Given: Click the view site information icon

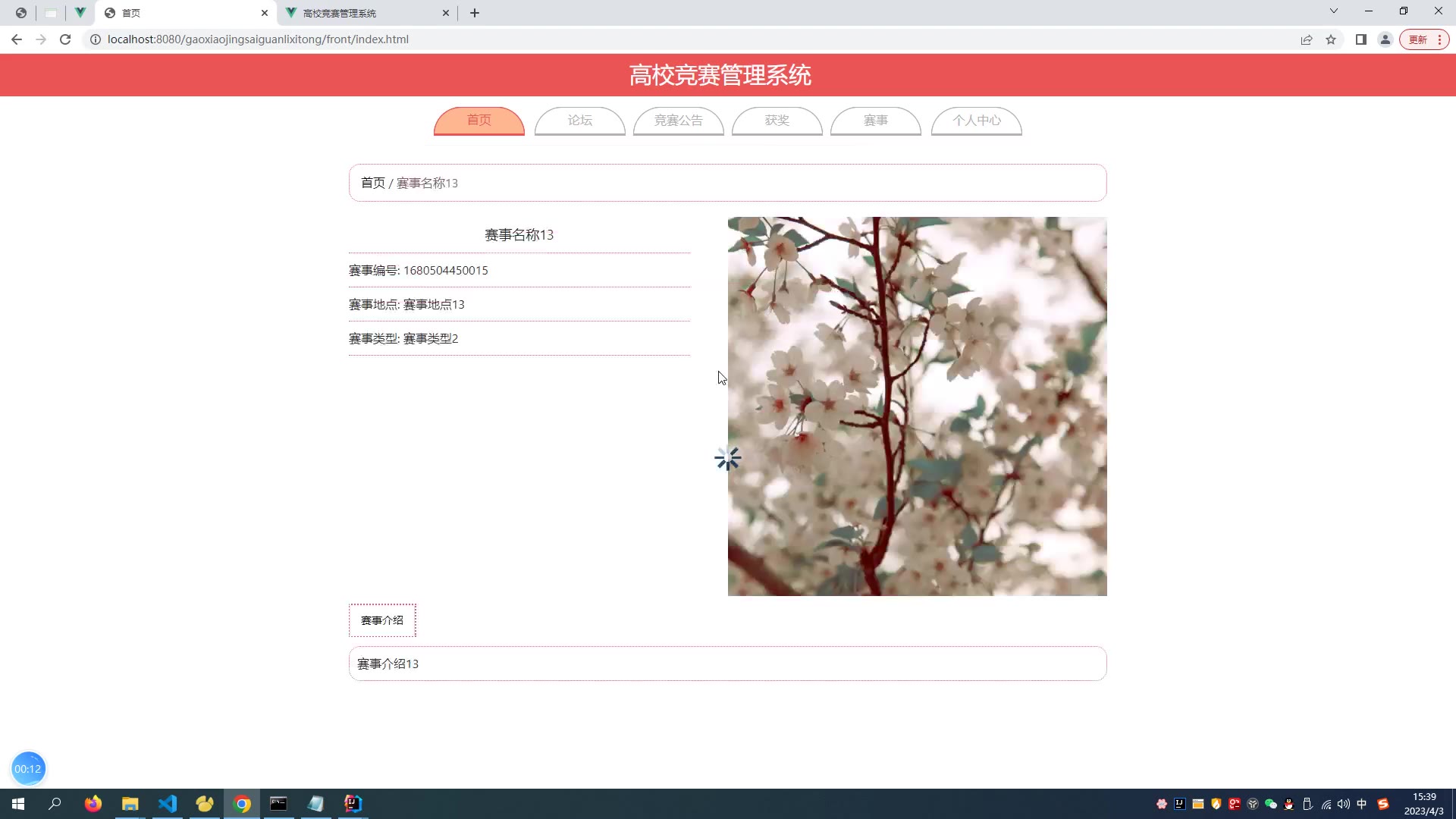Looking at the screenshot, I should tap(96, 39).
